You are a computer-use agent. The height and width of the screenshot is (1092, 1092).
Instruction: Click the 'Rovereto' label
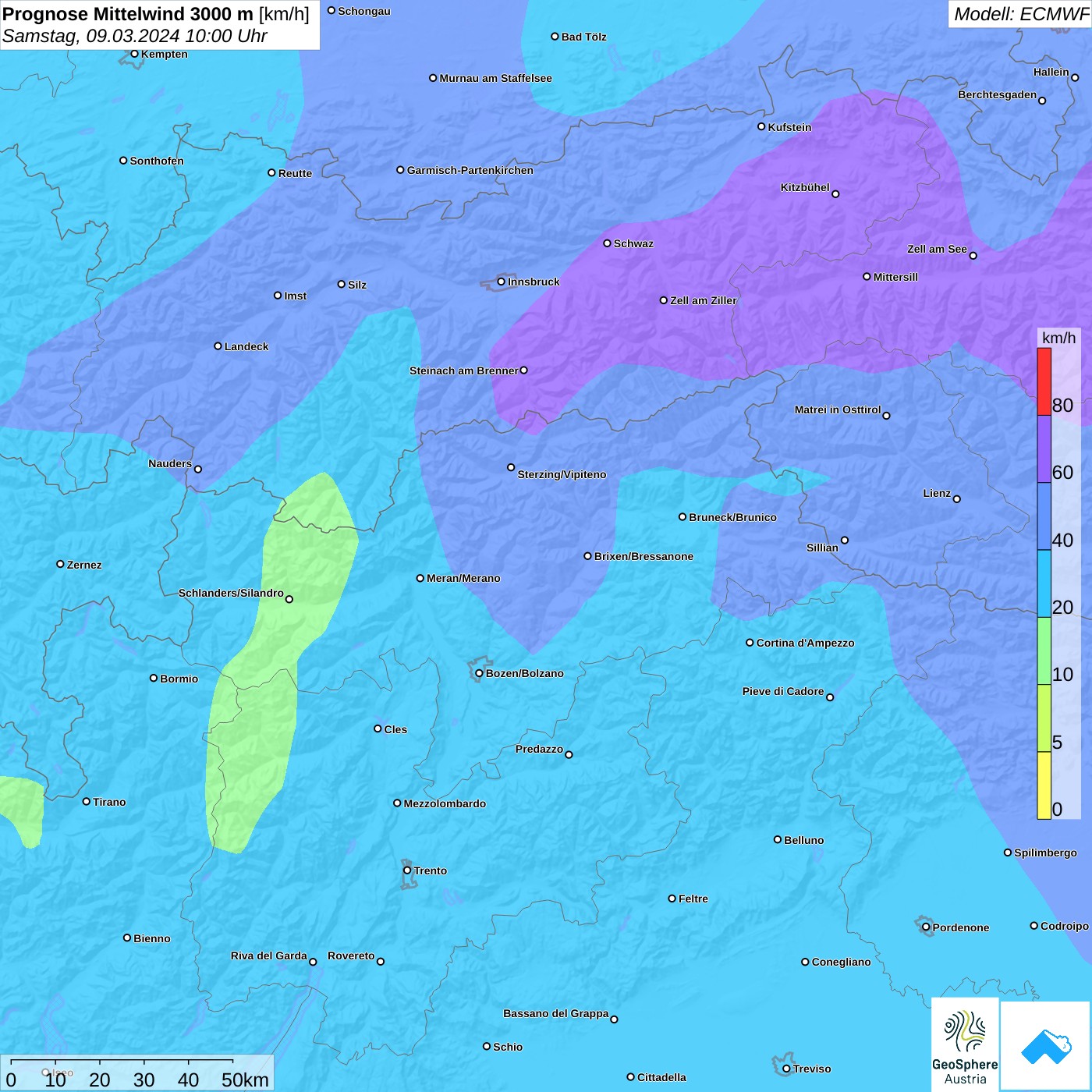coord(351,955)
